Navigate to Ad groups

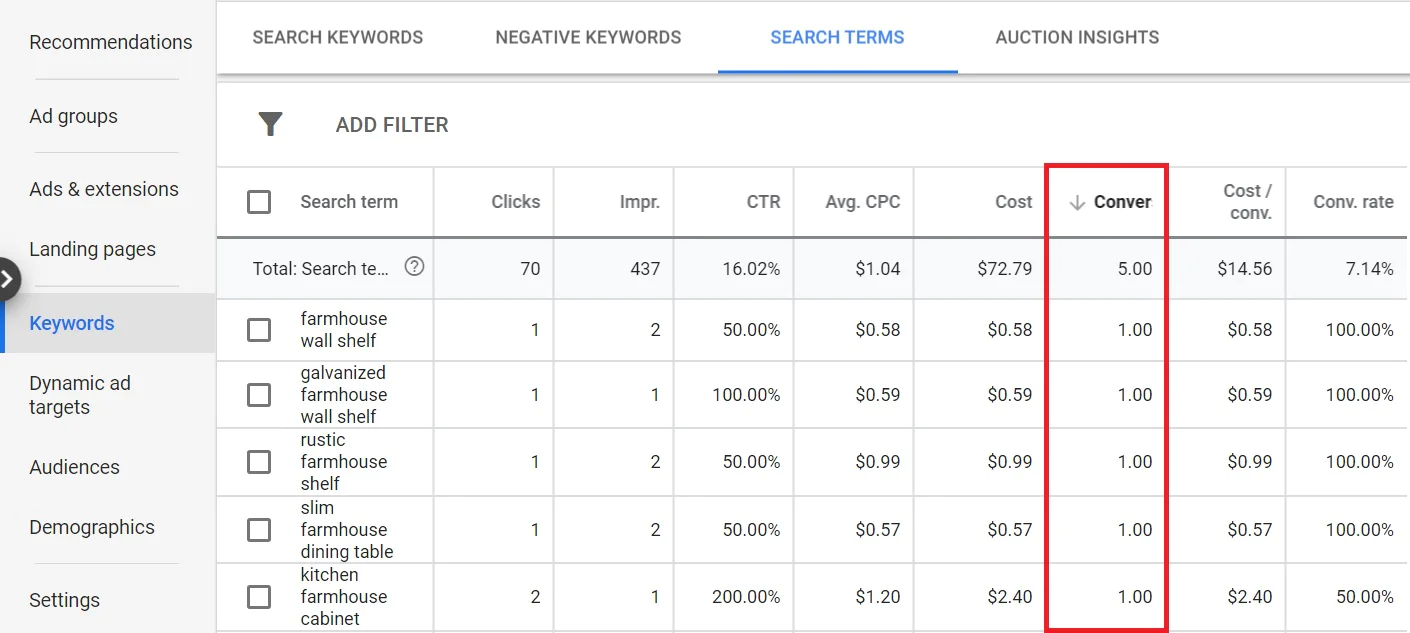73,116
